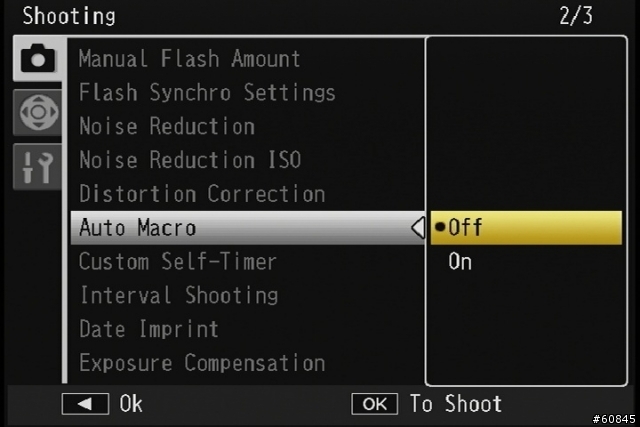Switch to the Key Custom Options tab icon
The image size is (640, 427).
(38, 112)
